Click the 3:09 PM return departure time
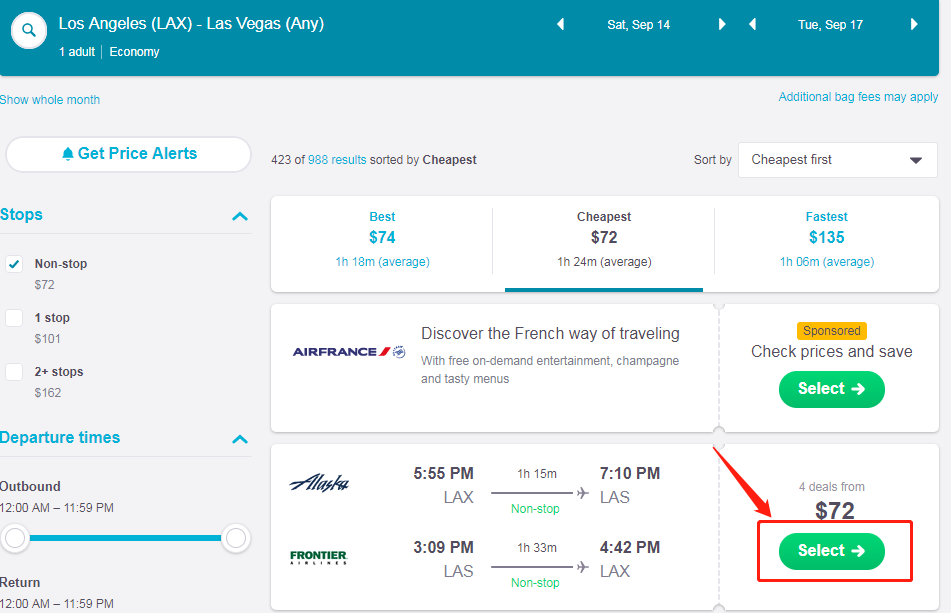Viewport: 951px width, 613px height. point(443,548)
